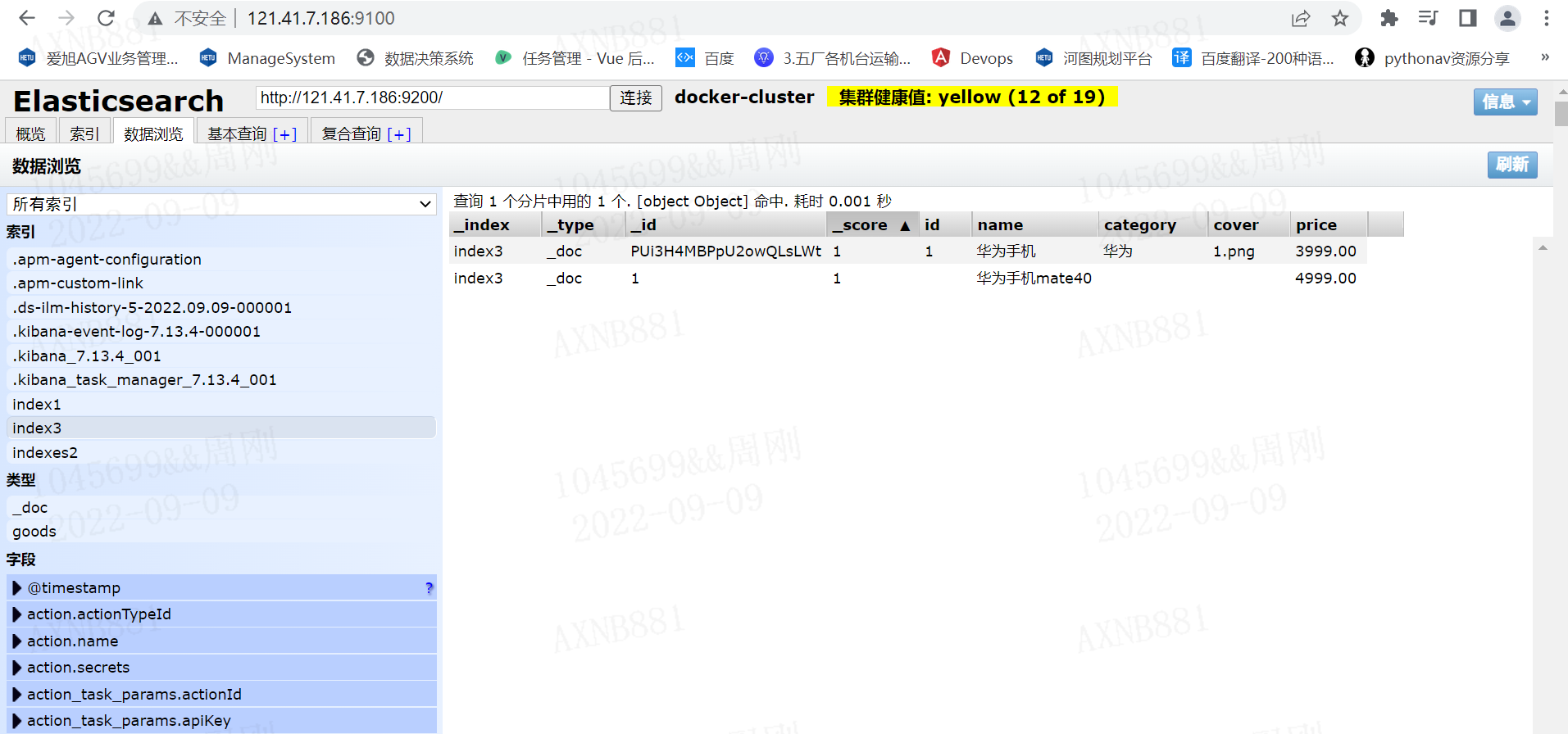Open result row PUi3H4MBPpU2owQLsLWt
This screenshot has width=1568, height=734.
tap(907, 251)
